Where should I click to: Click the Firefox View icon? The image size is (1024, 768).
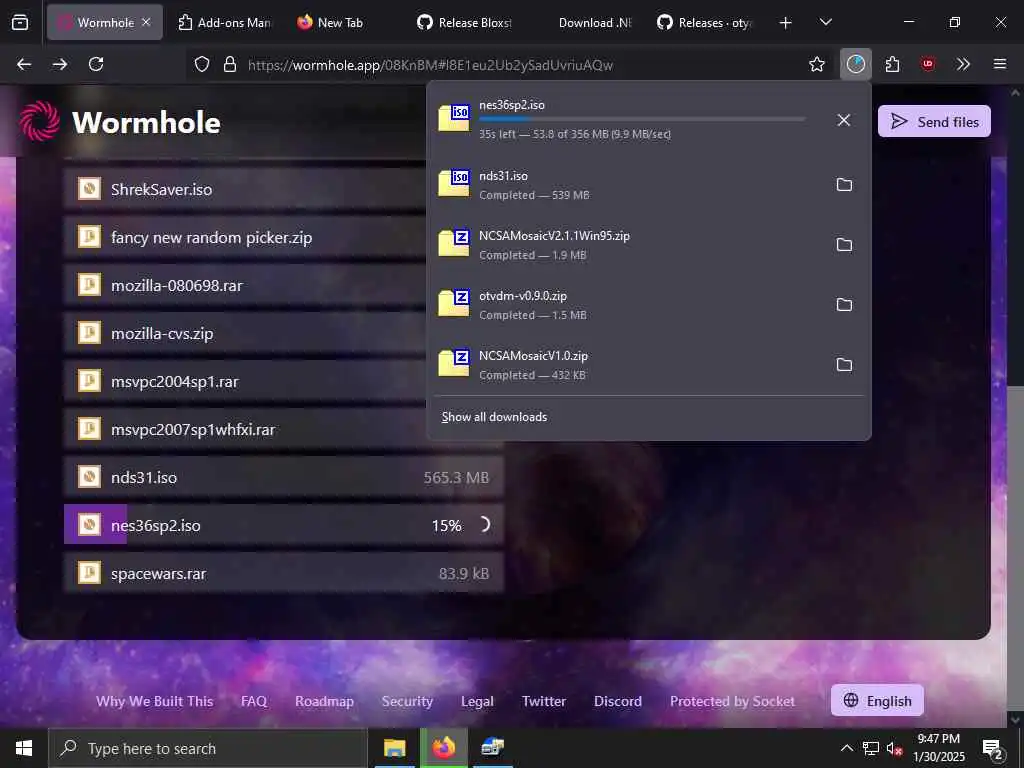click(20, 22)
